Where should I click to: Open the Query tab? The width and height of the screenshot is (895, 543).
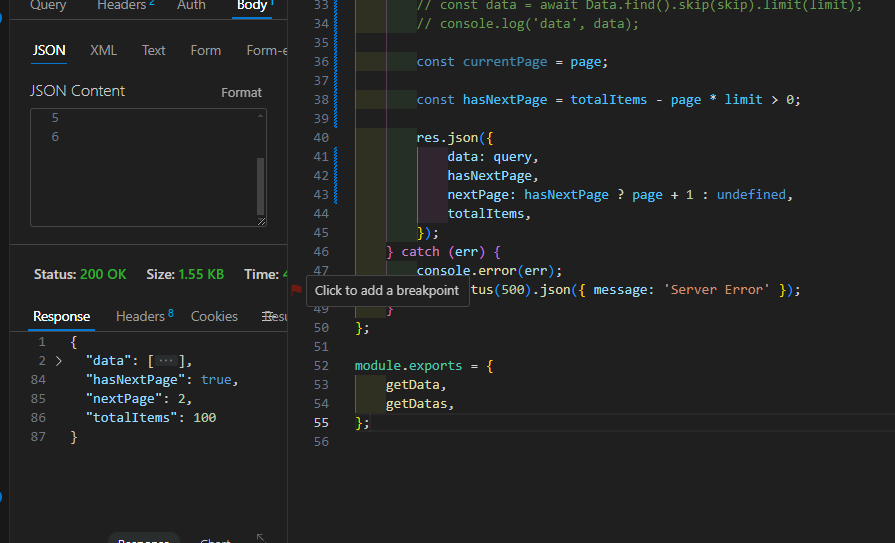48,5
